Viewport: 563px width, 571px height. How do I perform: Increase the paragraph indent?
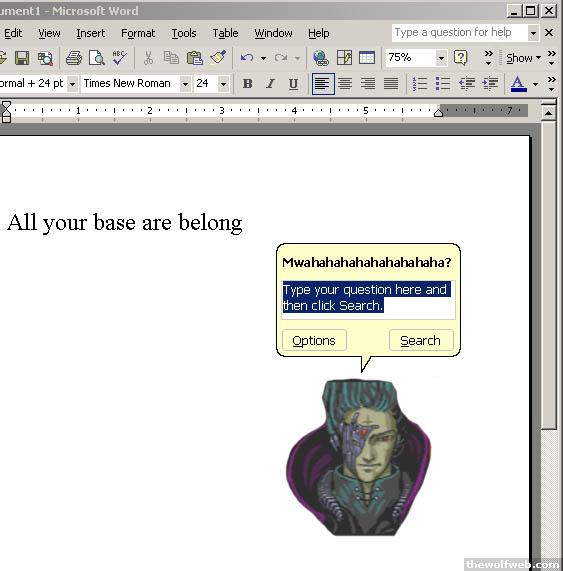point(490,84)
